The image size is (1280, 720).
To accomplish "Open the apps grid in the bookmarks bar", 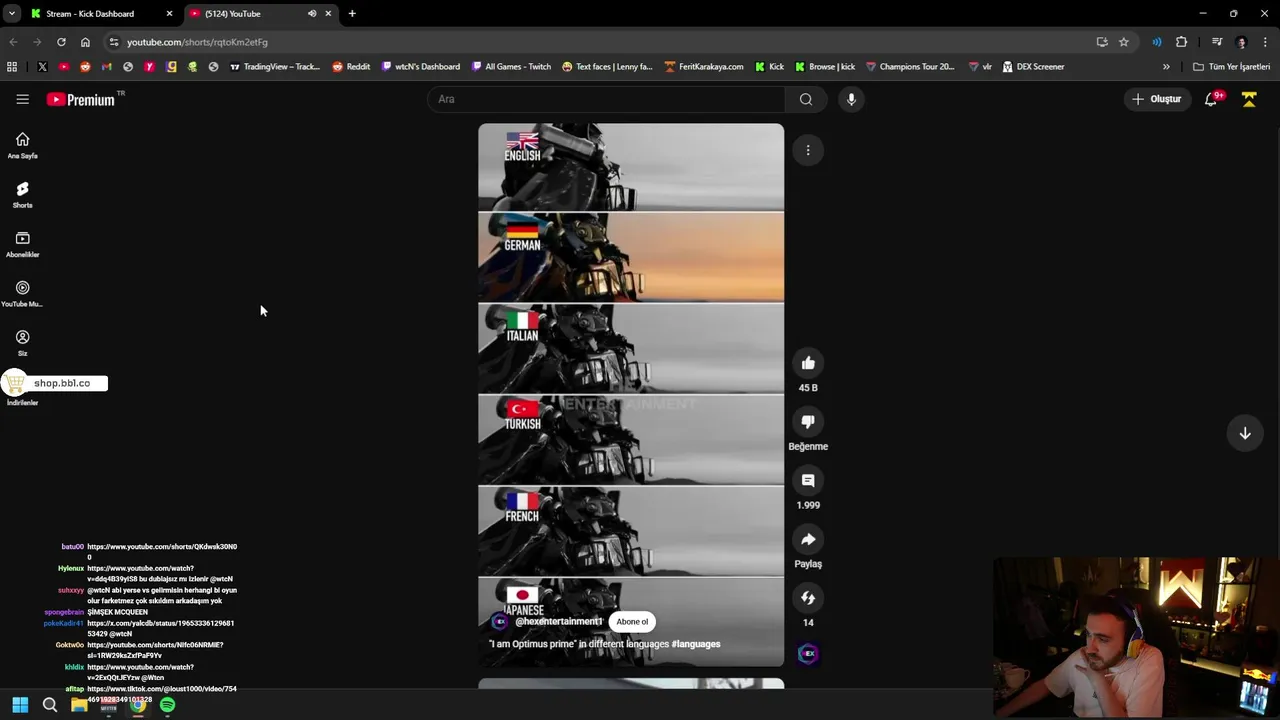I will [x=12, y=67].
